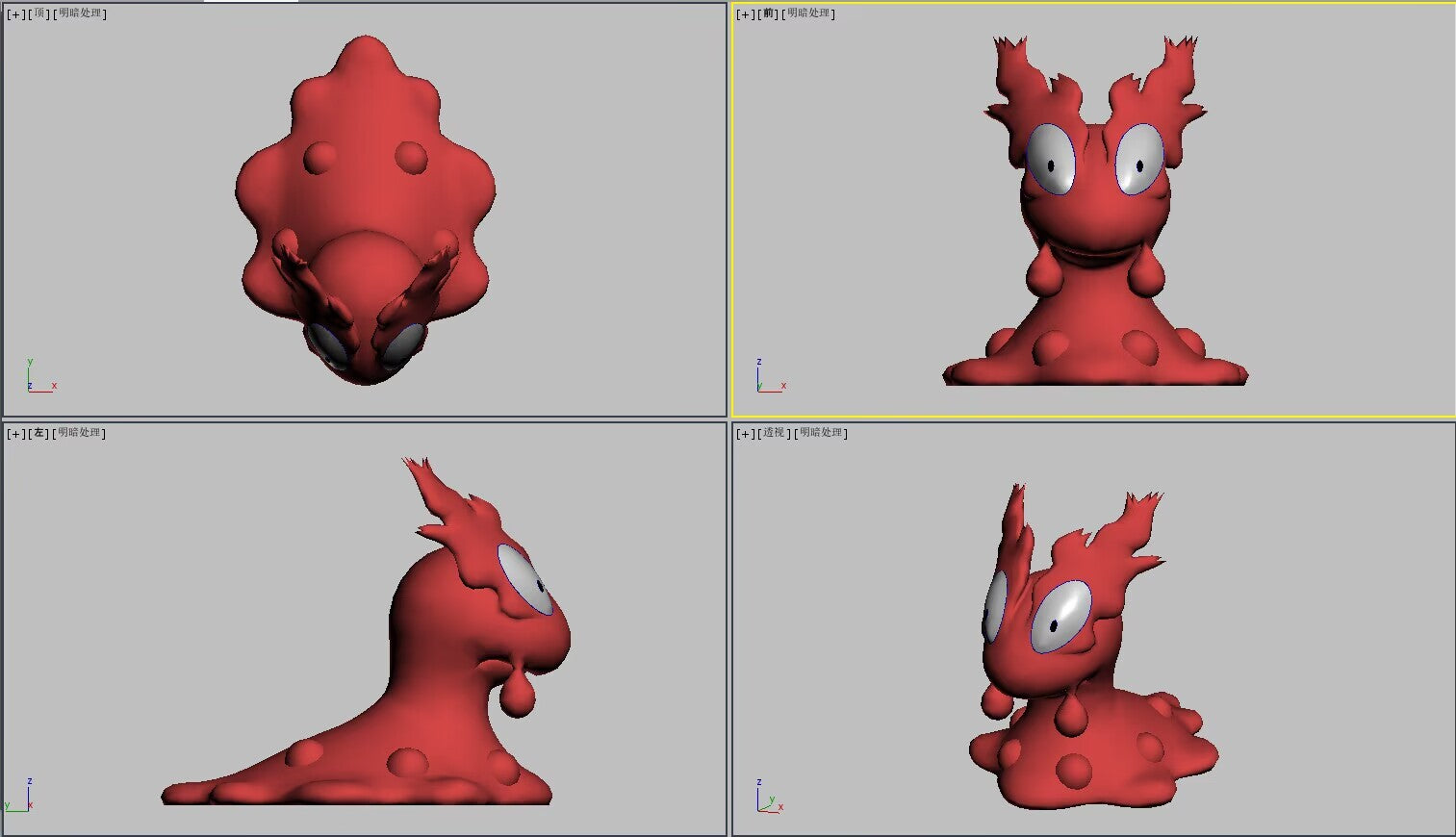Open the 顶 view label menu

pyautogui.click(x=39, y=14)
